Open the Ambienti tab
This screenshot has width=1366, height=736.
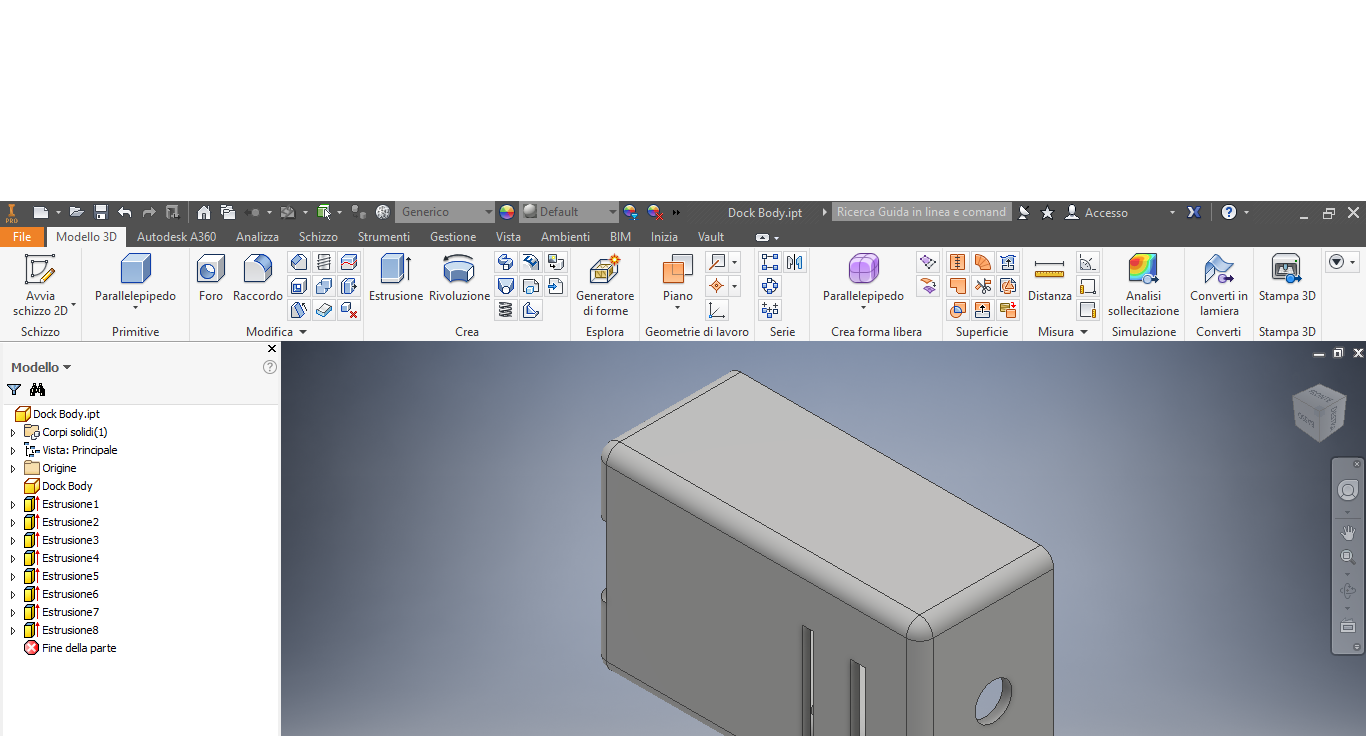565,237
